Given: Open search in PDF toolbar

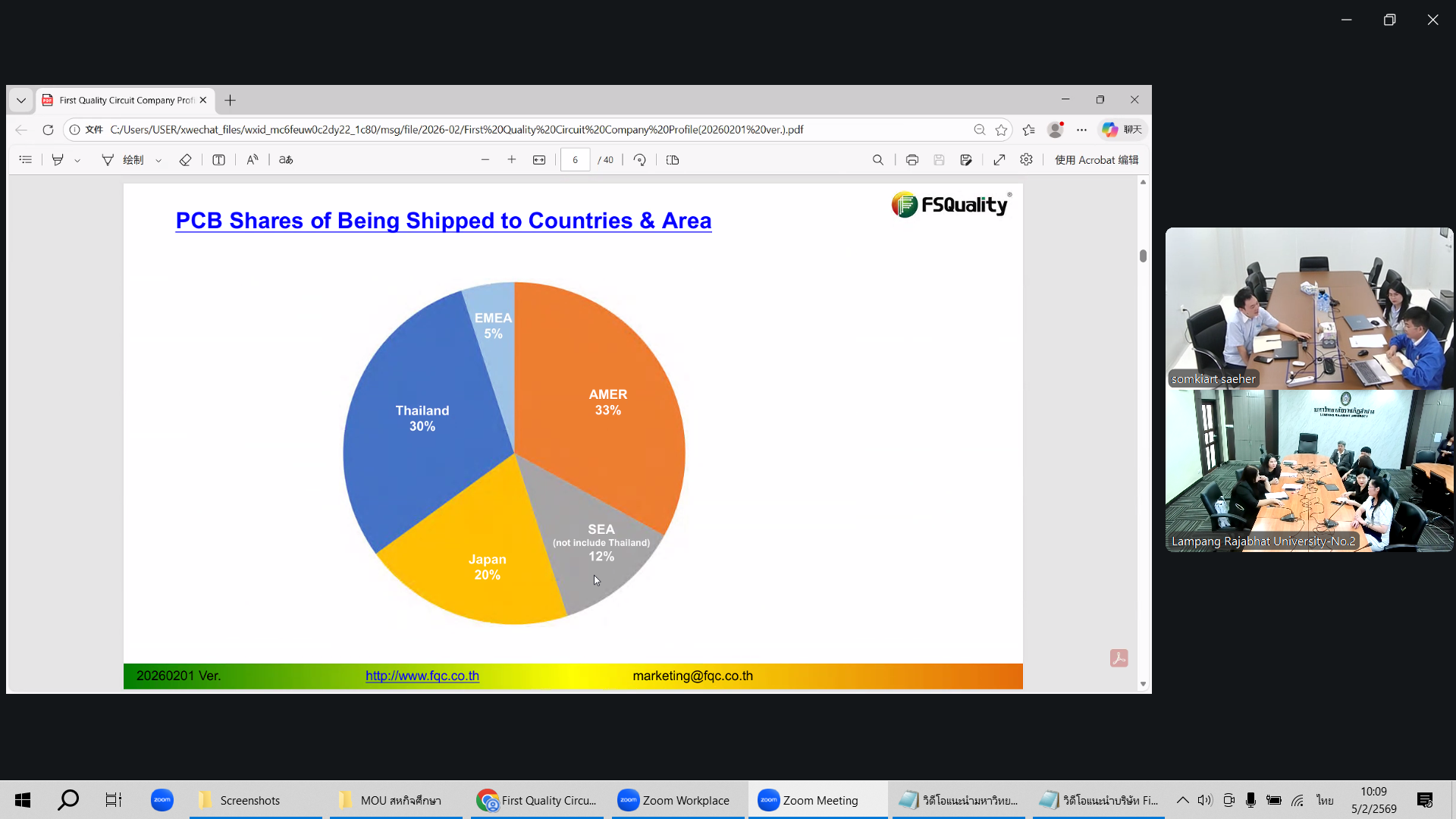Looking at the screenshot, I should coord(878,160).
